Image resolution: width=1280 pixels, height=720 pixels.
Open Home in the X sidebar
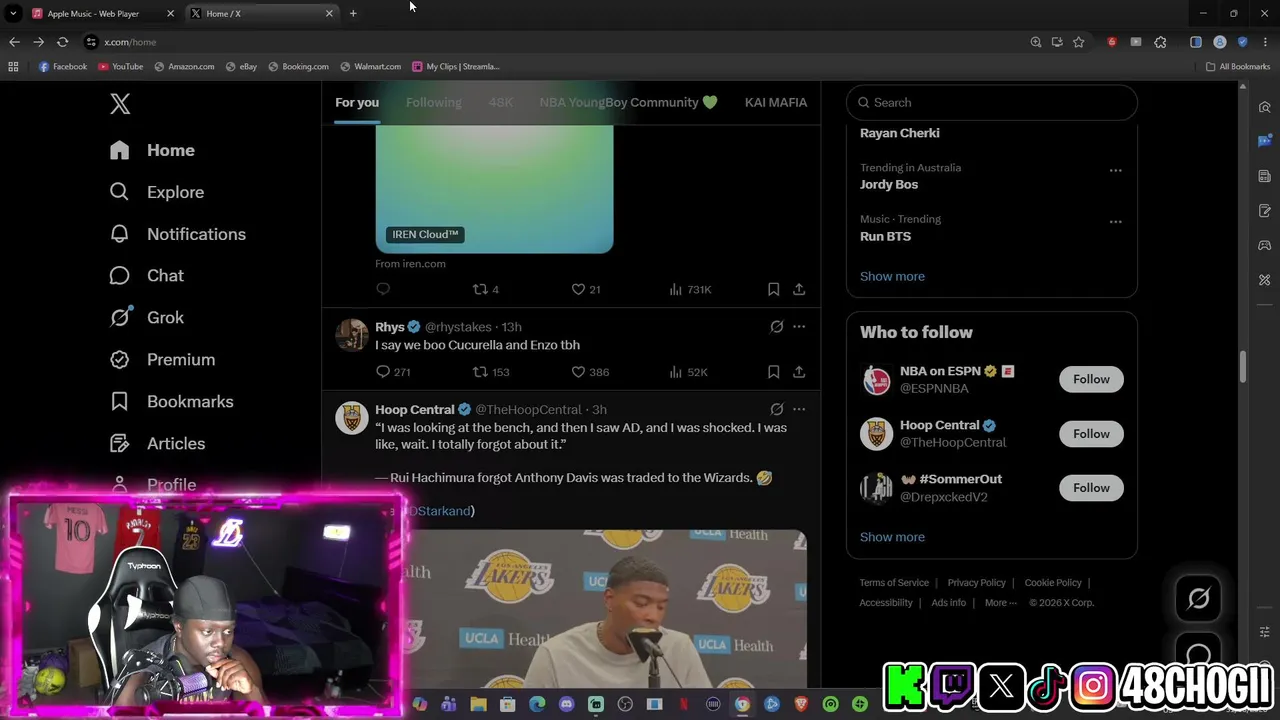(x=152, y=150)
